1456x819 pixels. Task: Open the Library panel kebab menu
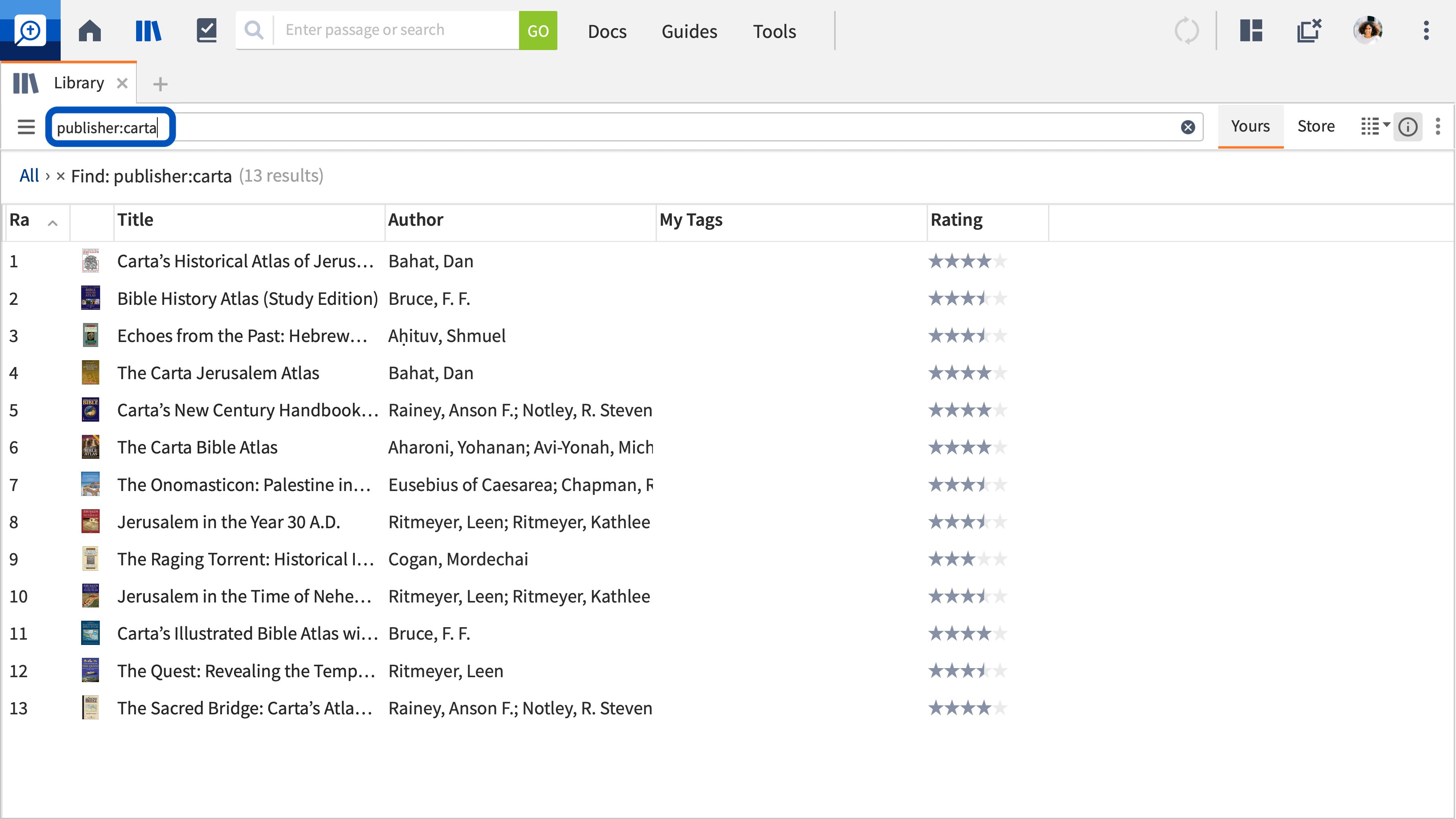coord(1438,127)
